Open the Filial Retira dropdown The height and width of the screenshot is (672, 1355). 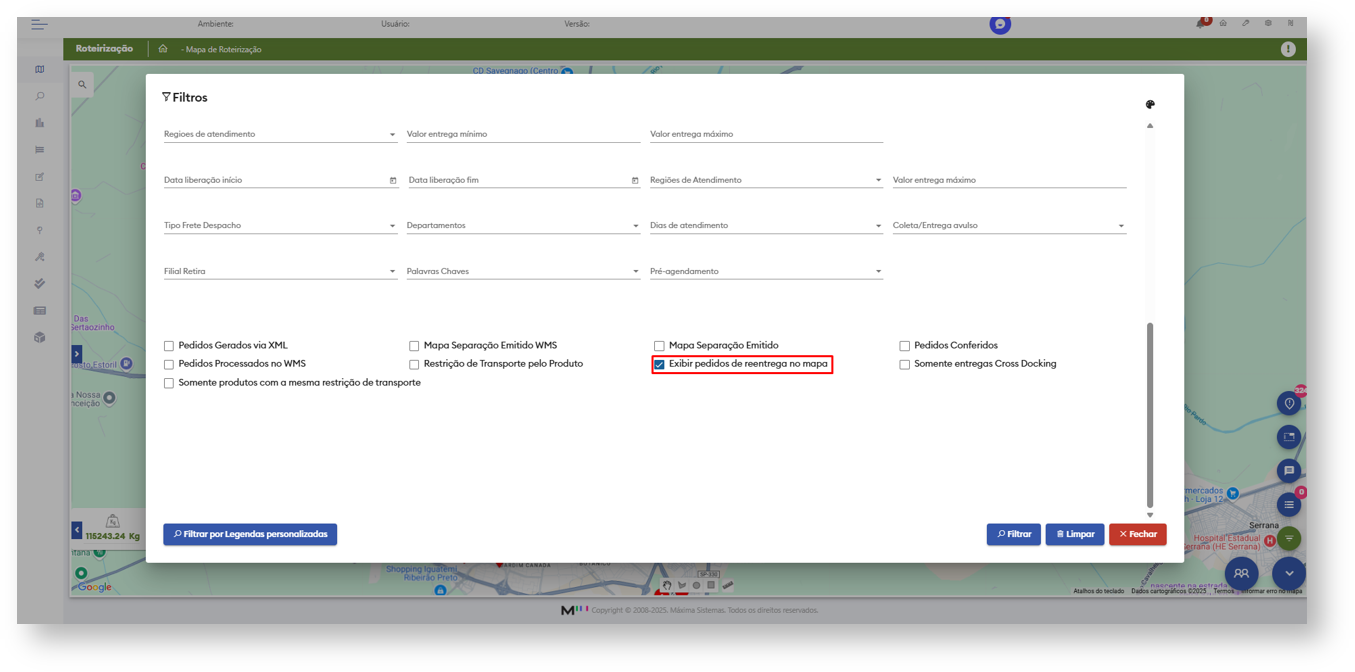point(280,271)
